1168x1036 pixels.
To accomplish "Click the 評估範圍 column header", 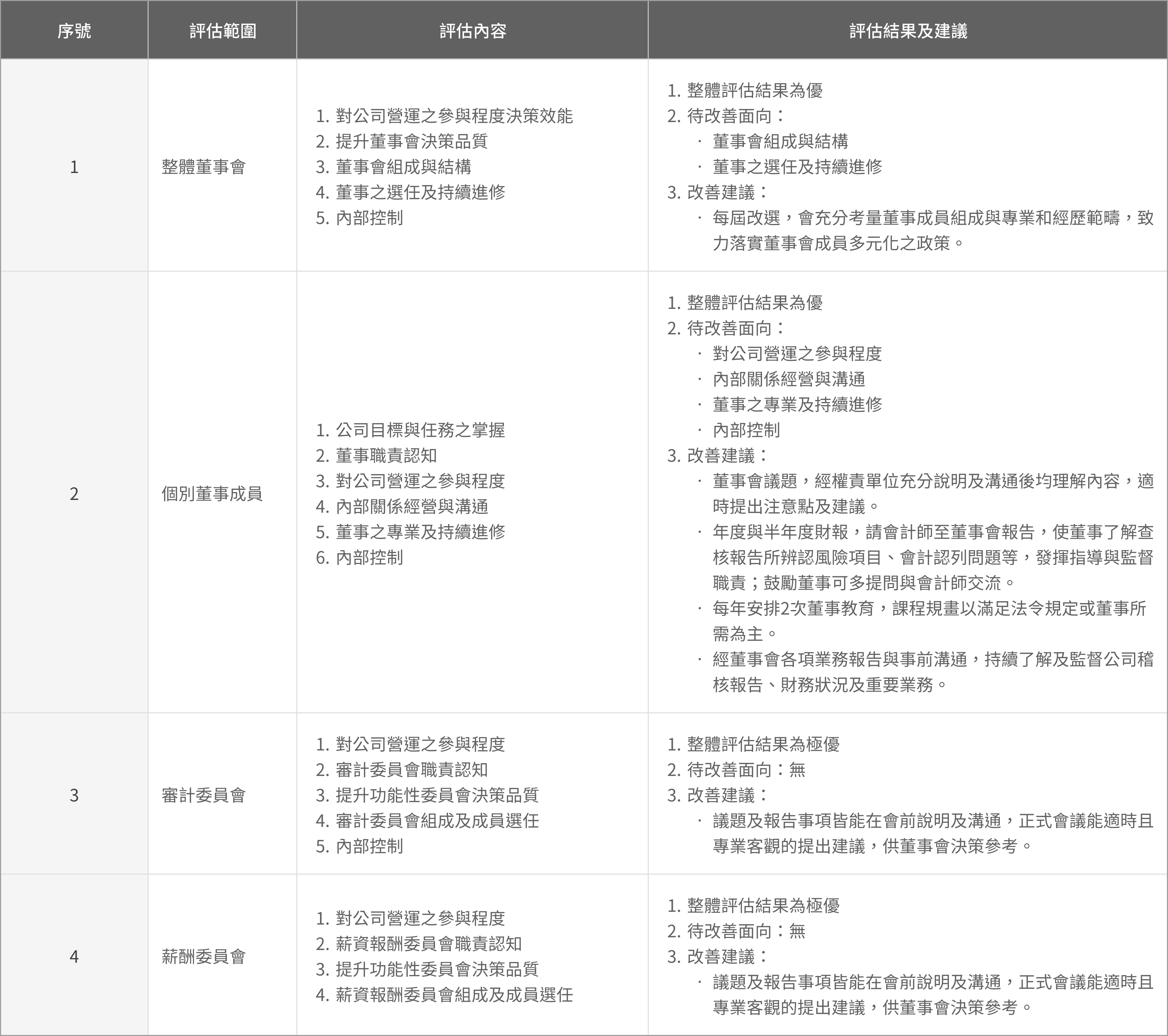I will (x=222, y=31).
